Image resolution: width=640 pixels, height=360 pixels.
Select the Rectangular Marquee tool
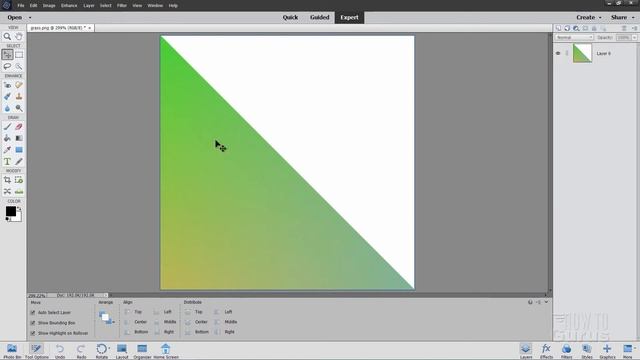click(x=19, y=55)
